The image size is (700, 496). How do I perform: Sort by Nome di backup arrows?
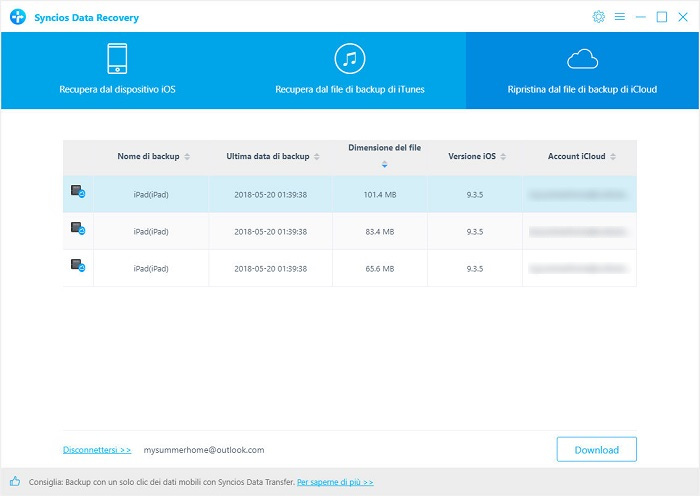(187, 157)
